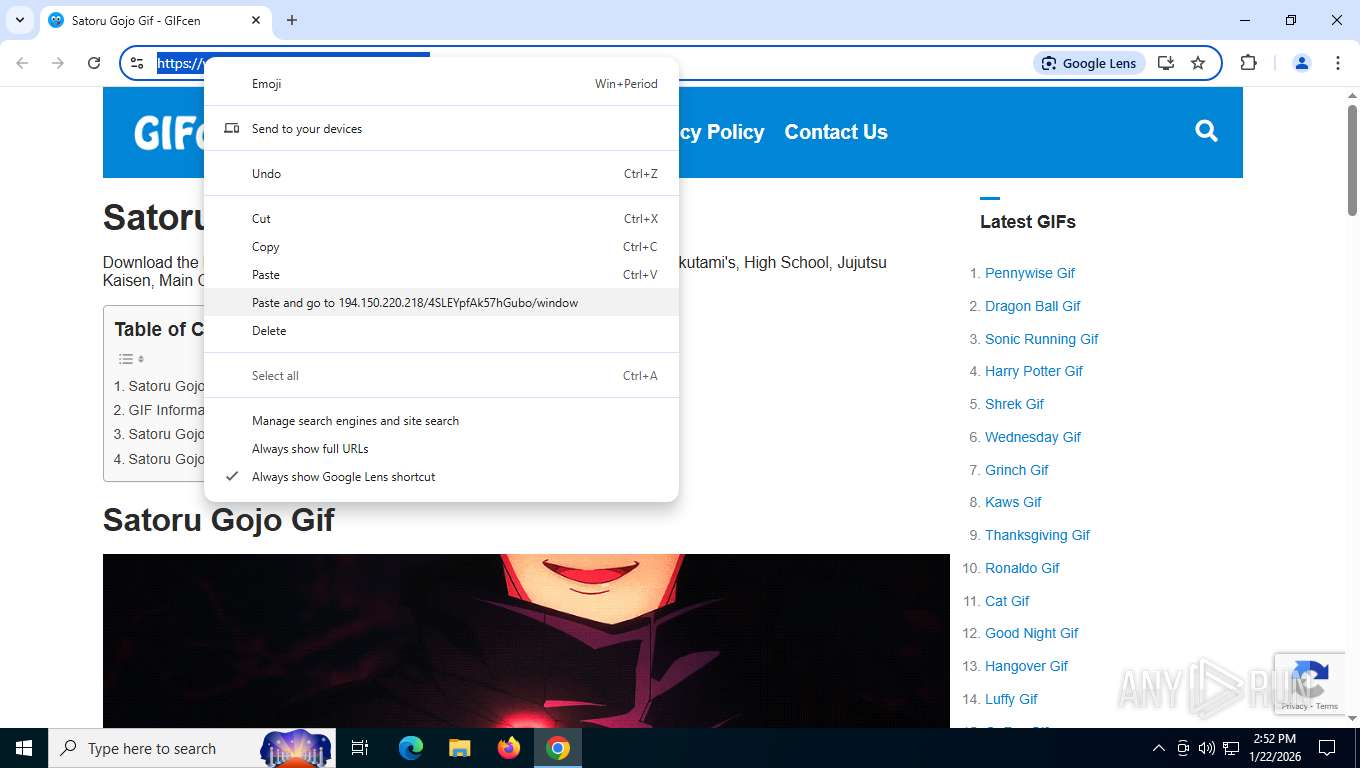Open the Good Night Gif link
The image size is (1360, 768).
[x=1032, y=633]
